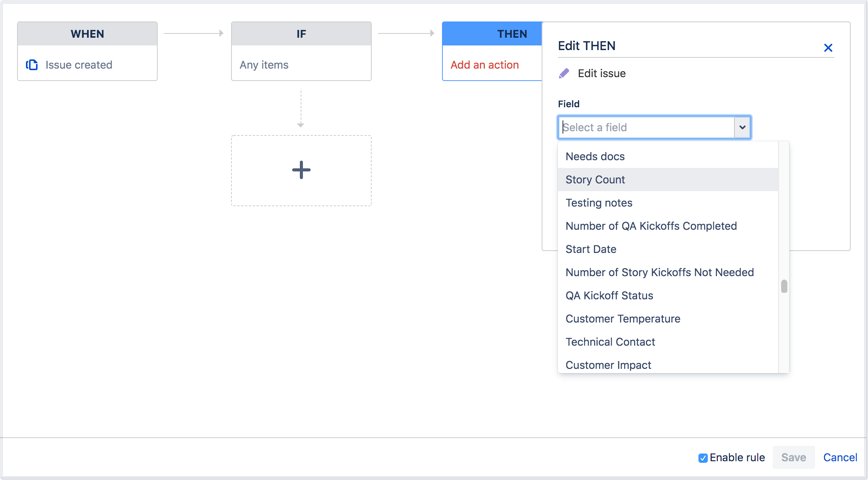Toggle the Enable rule checkbox
The width and height of the screenshot is (868, 480).
pos(703,458)
